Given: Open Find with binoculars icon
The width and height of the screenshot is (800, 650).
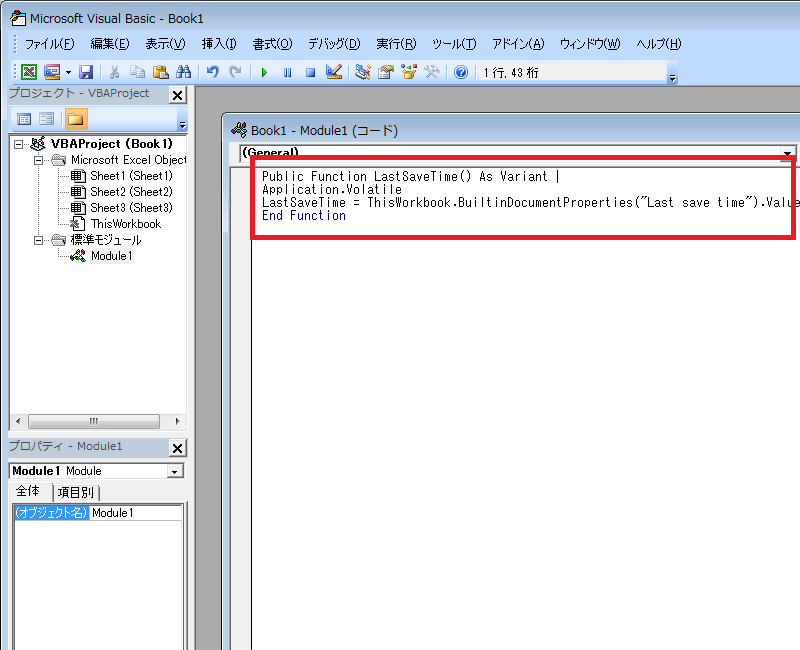Looking at the screenshot, I should point(184,72).
